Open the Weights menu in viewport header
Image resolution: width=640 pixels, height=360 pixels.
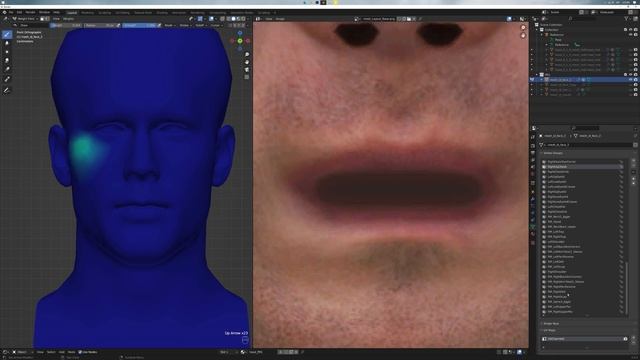tap(68, 19)
